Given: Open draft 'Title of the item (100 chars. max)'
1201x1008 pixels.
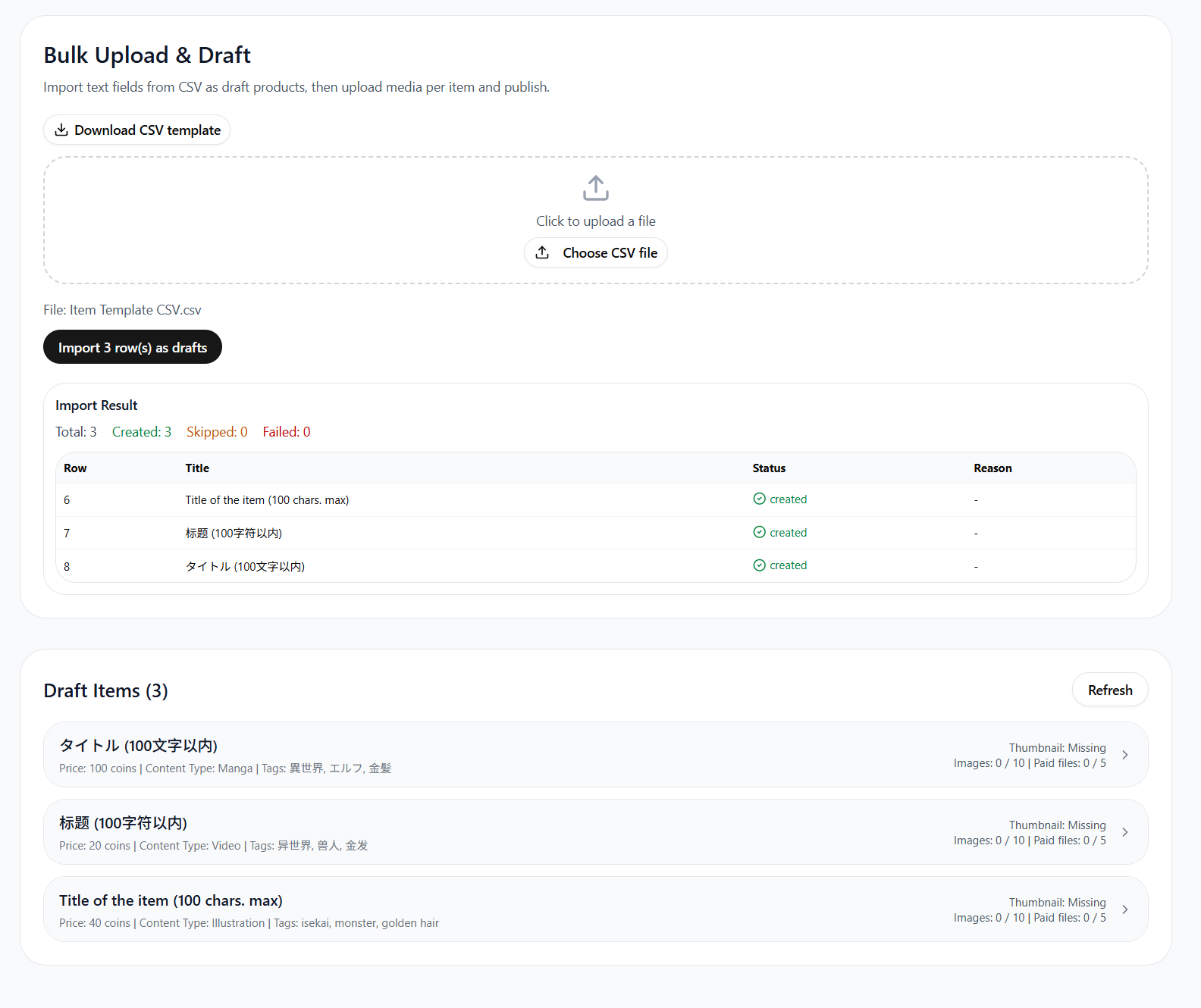Looking at the screenshot, I should pyautogui.click(x=596, y=909).
